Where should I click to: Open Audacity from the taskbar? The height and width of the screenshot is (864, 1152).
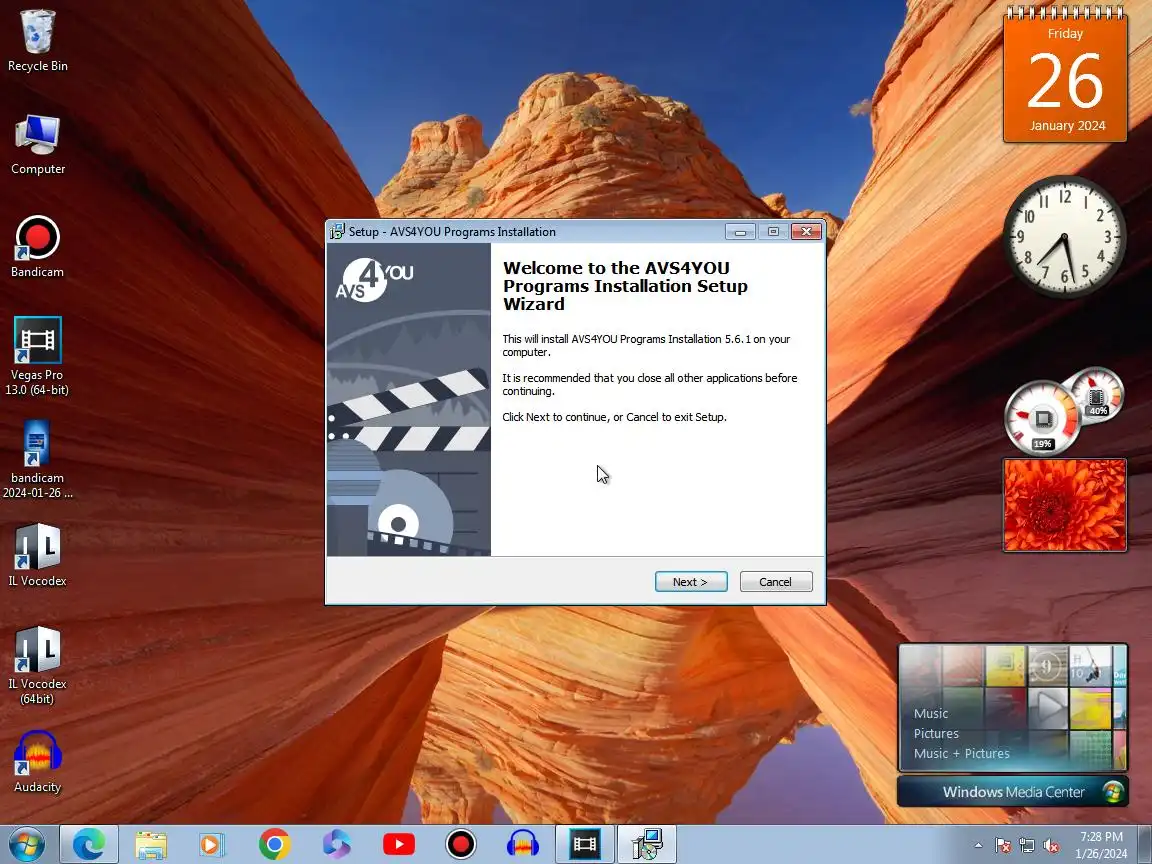pyautogui.click(x=523, y=845)
